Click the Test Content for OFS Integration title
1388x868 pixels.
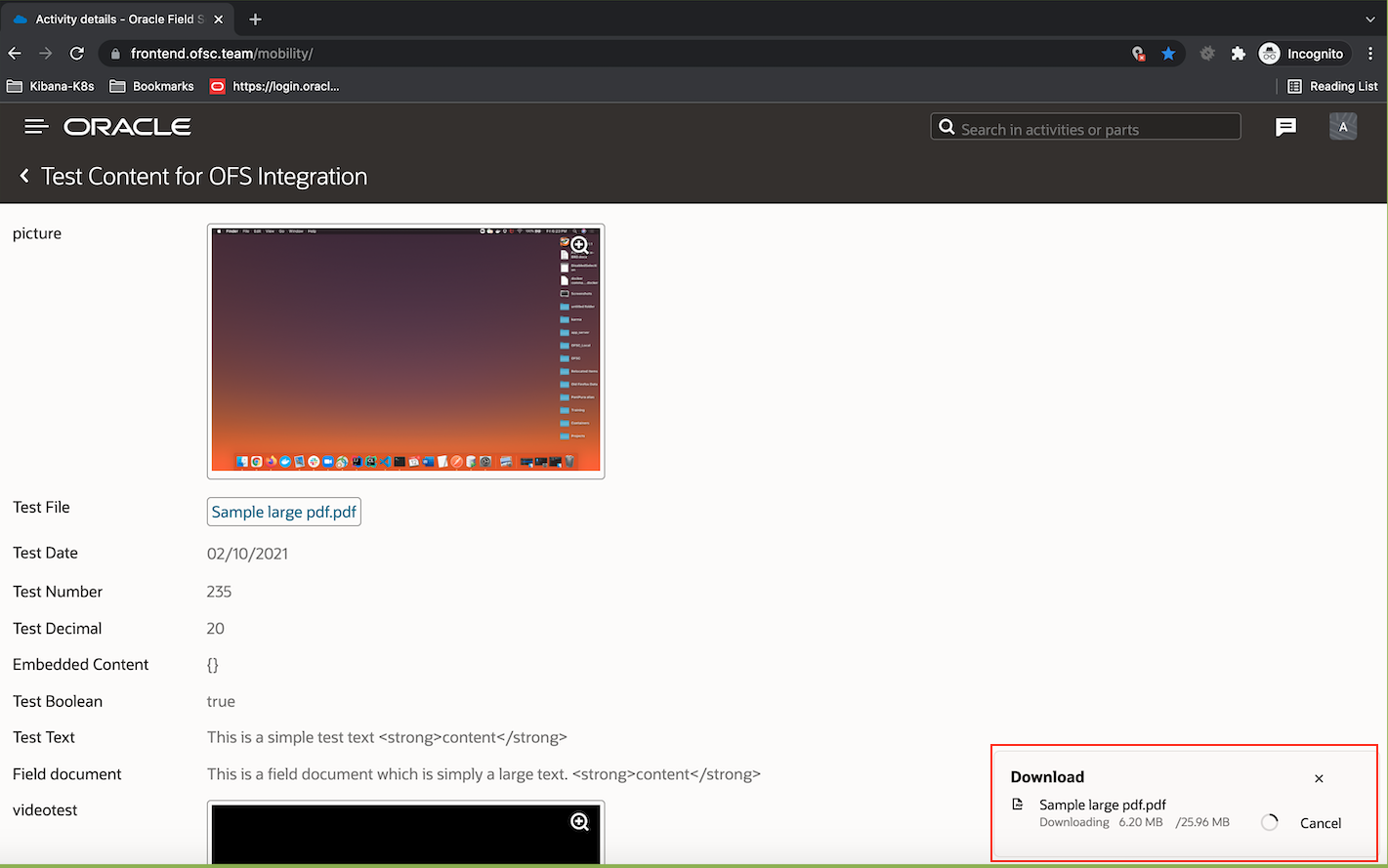point(204,176)
